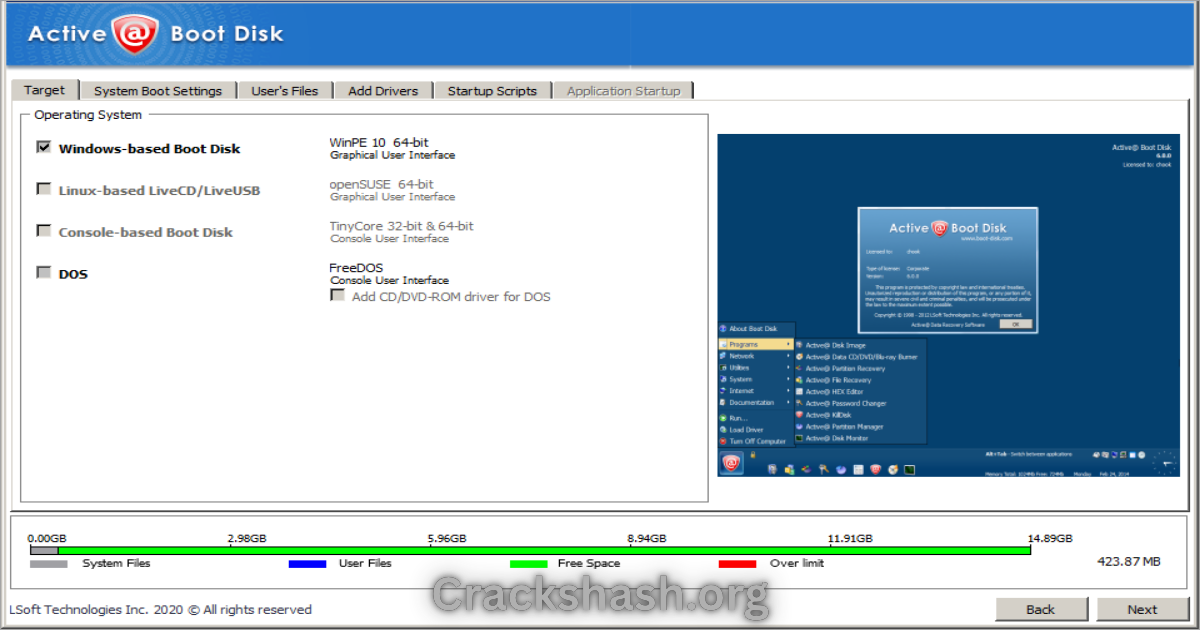Toggle the Windows-based Boot Disk checkbox
The image size is (1200, 630).
[x=43, y=147]
